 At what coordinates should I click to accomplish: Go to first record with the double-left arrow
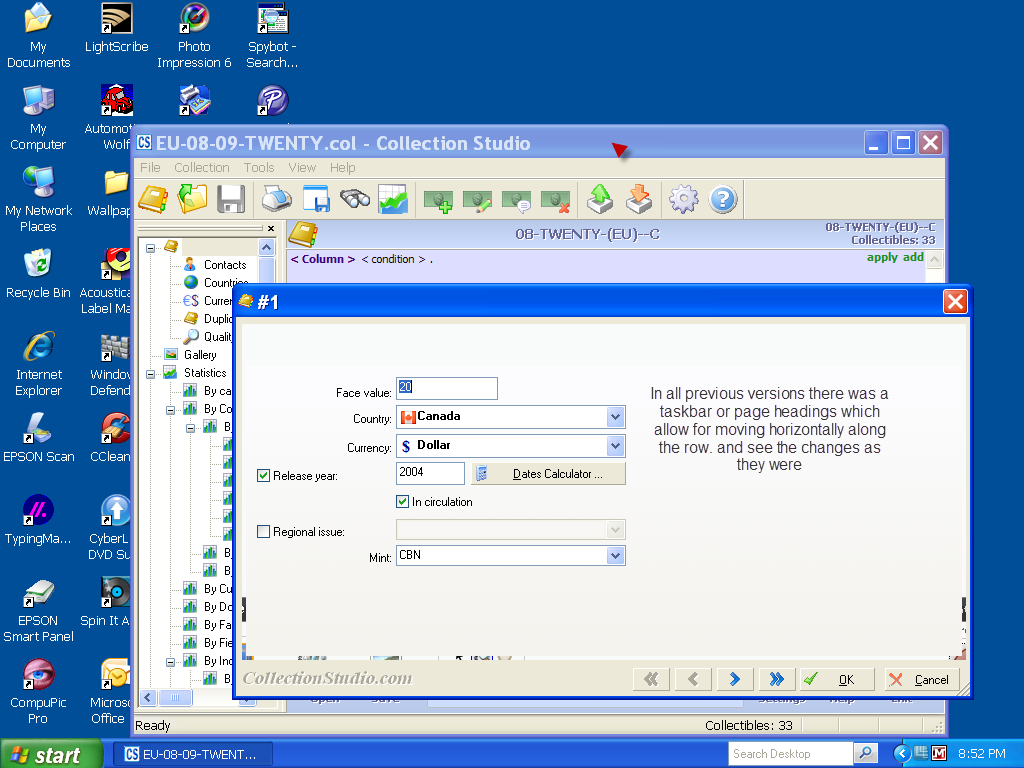pyautogui.click(x=651, y=679)
